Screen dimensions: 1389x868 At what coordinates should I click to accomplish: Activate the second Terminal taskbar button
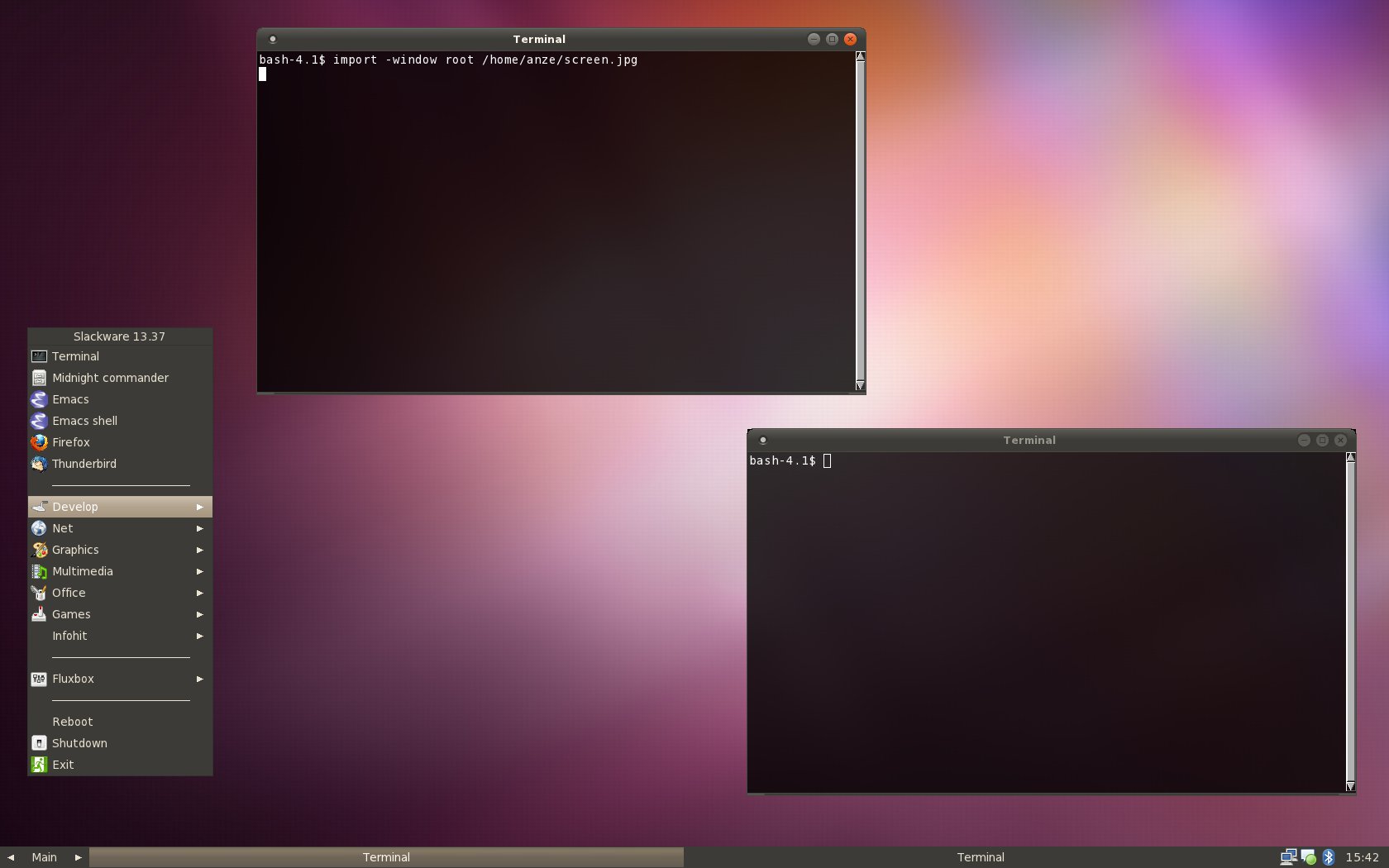coord(981,857)
